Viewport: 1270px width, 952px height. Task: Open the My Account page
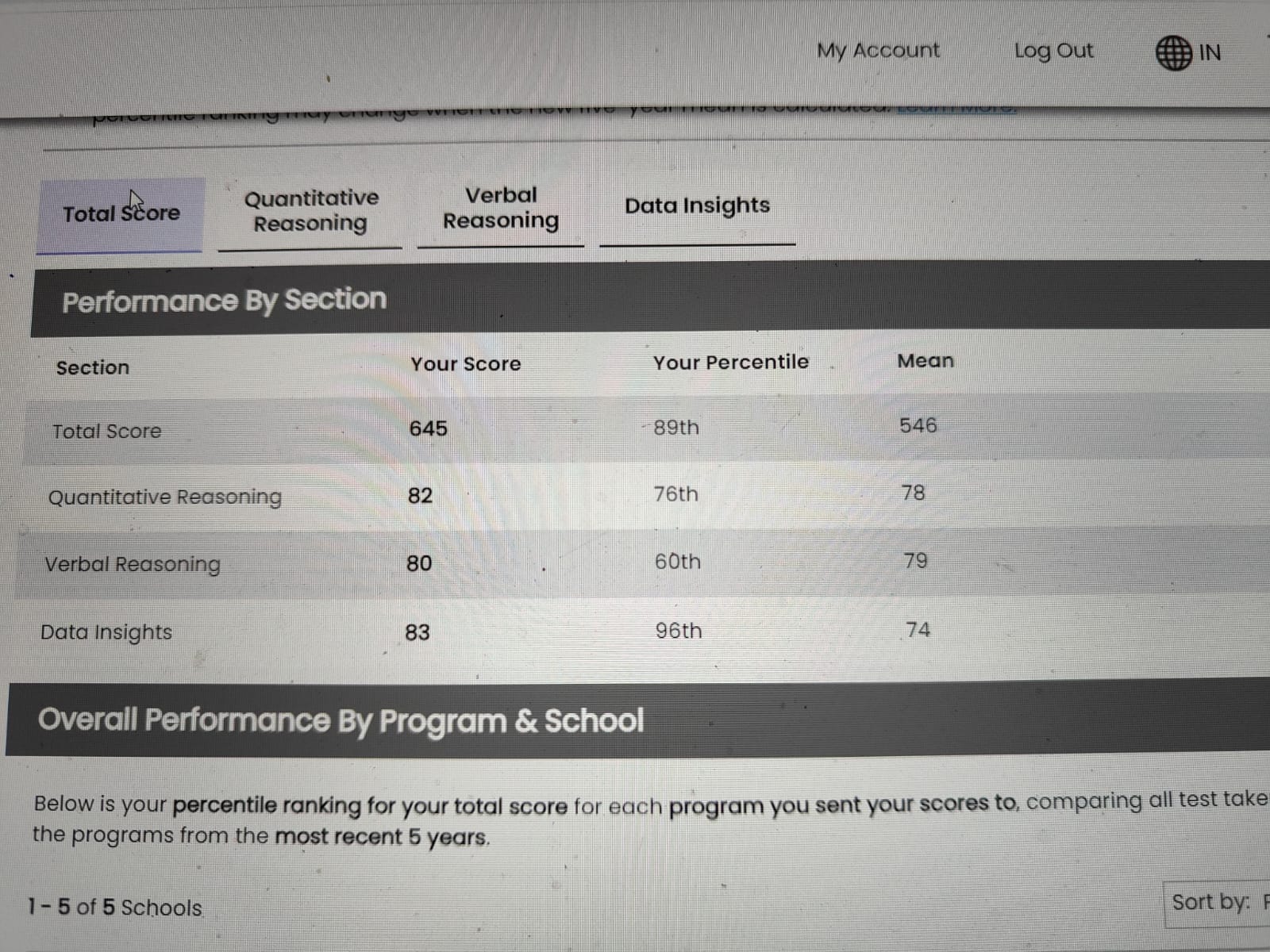coord(878,51)
